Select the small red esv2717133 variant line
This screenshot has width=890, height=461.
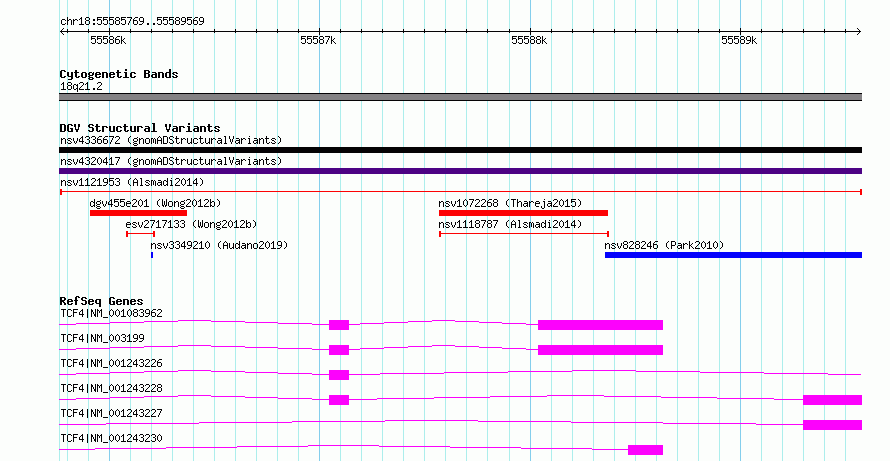tap(140, 234)
